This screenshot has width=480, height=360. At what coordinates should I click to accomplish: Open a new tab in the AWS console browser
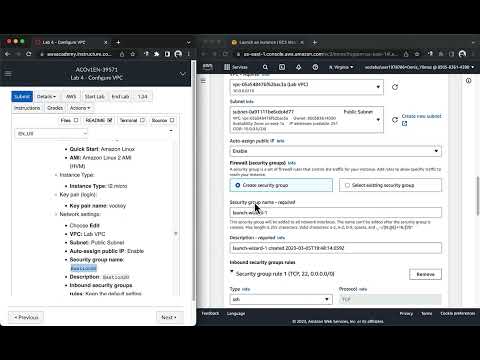click(315, 42)
